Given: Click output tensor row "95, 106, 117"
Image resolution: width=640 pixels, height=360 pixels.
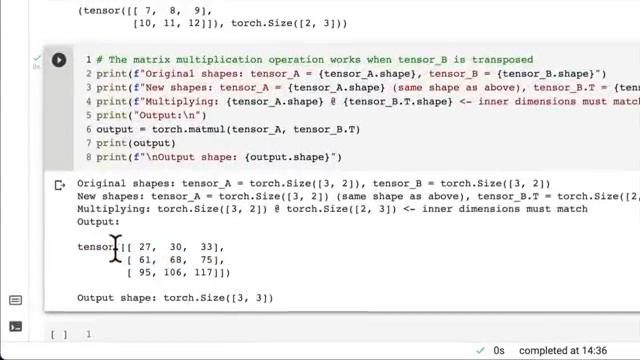Looking at the screenshot, I should tap(178, 272).
